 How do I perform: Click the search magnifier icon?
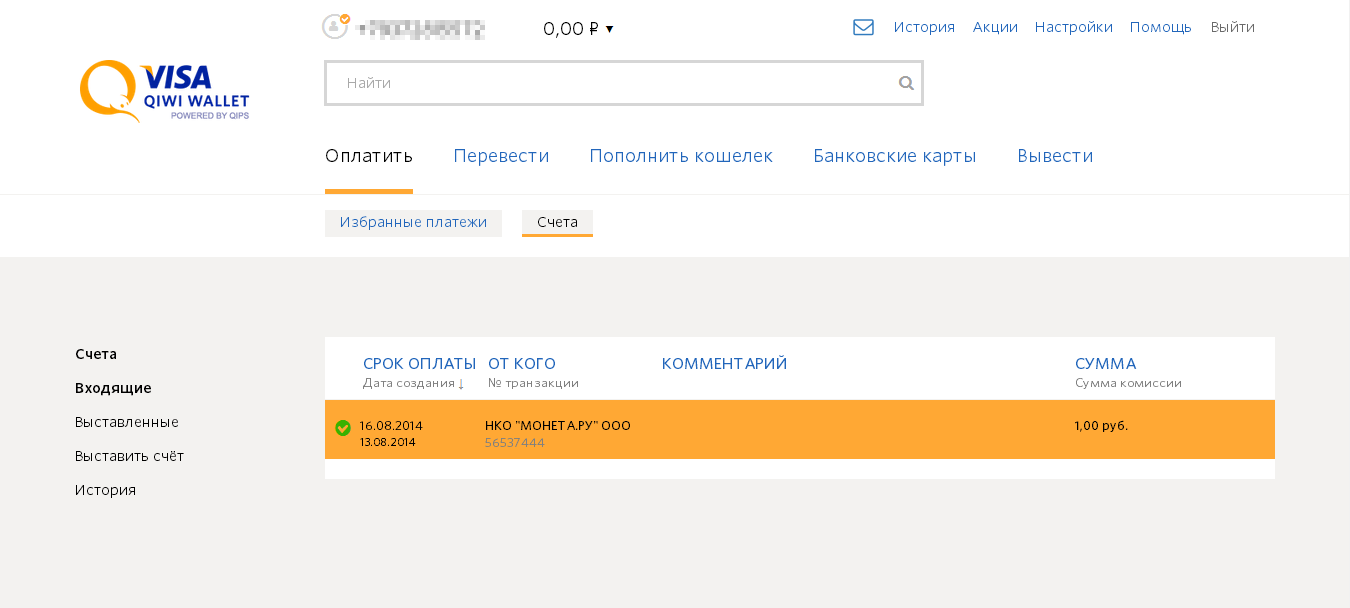click(906, 83)
